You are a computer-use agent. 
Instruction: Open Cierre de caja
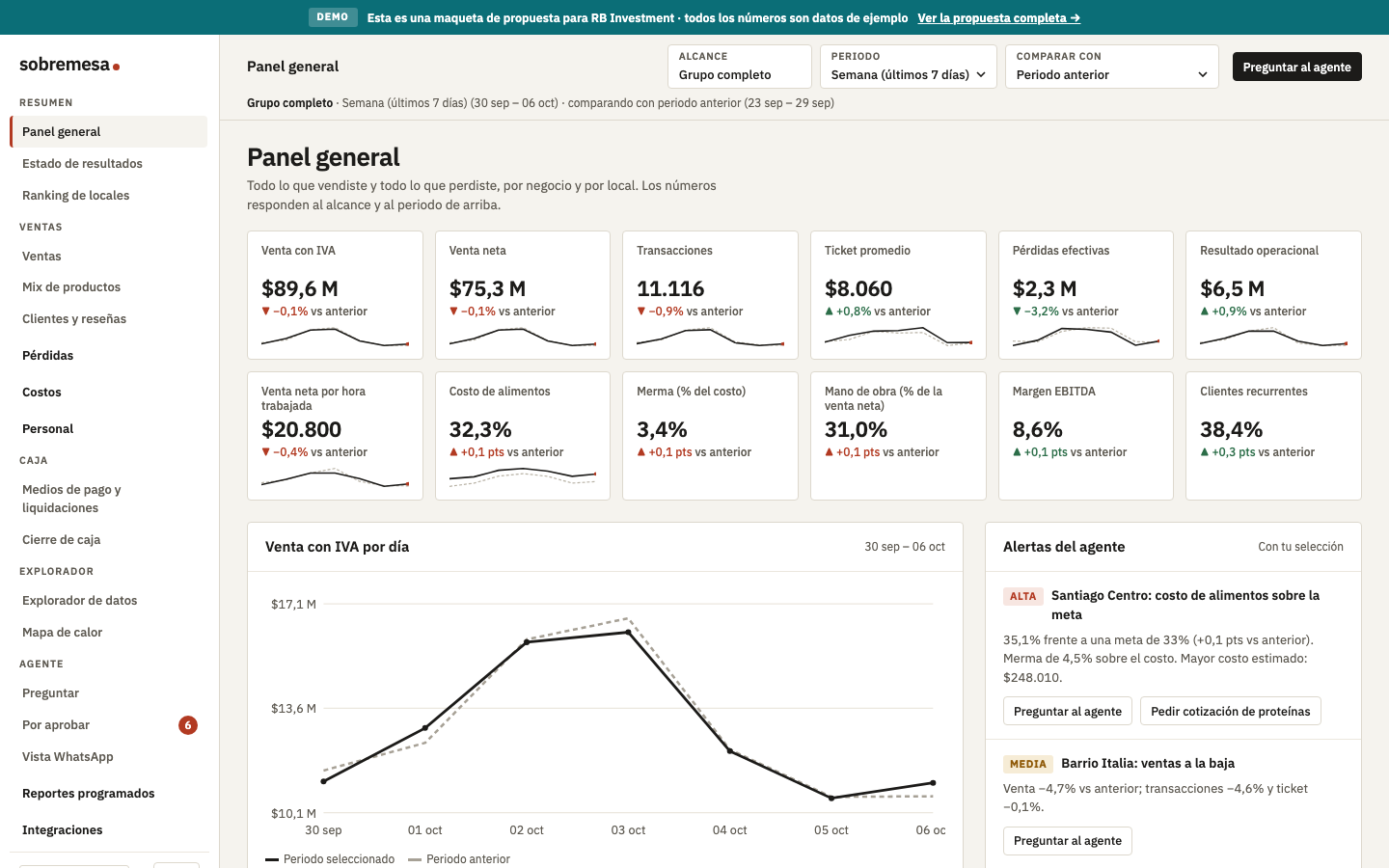tap(109, 540)
